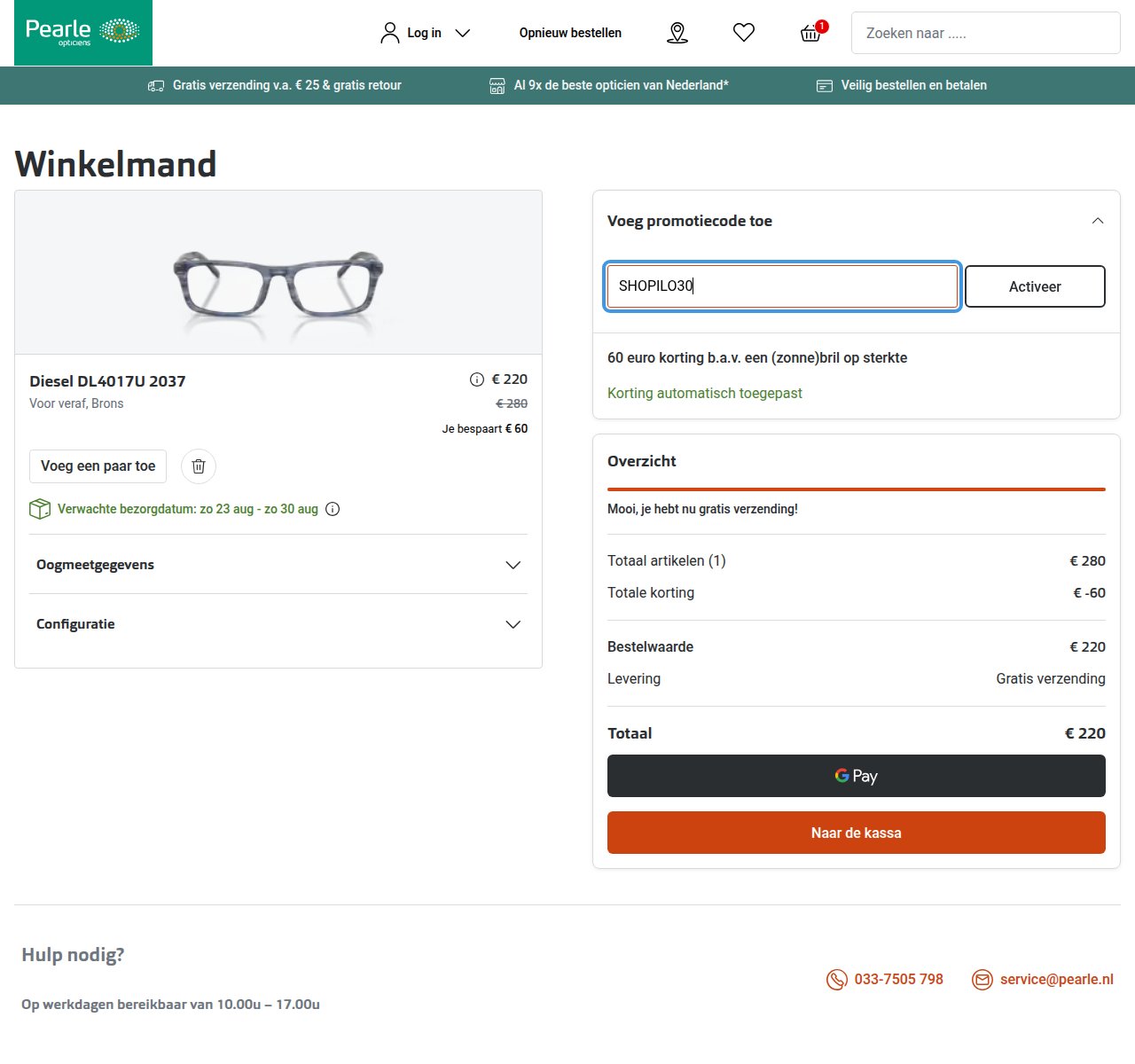Click the Hulp nodig? heading
Viewport: 1135px width, 1064px height.
[x=73, y=955]
